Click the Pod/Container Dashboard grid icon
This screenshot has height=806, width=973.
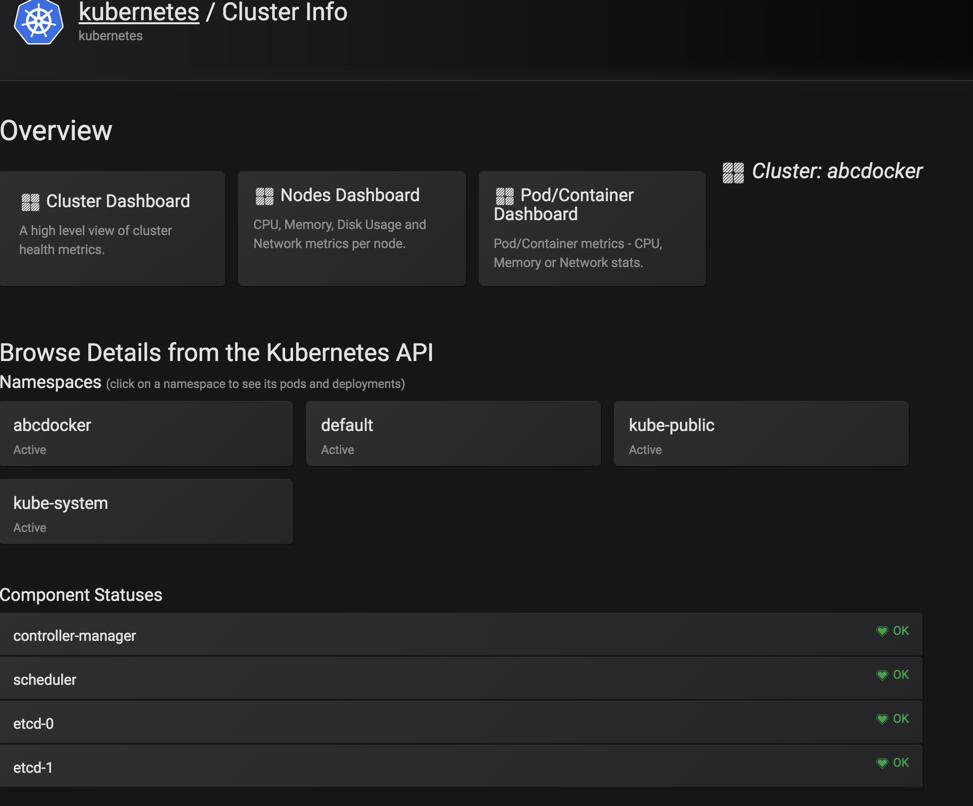click(505, 196)
